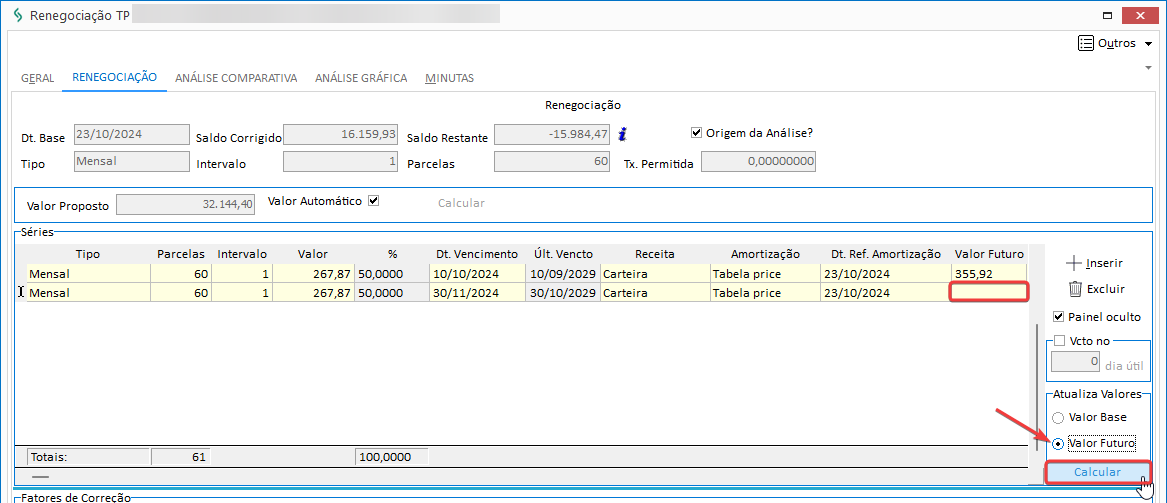Expand the Outros dropdown arrow

click(1148, 44)
